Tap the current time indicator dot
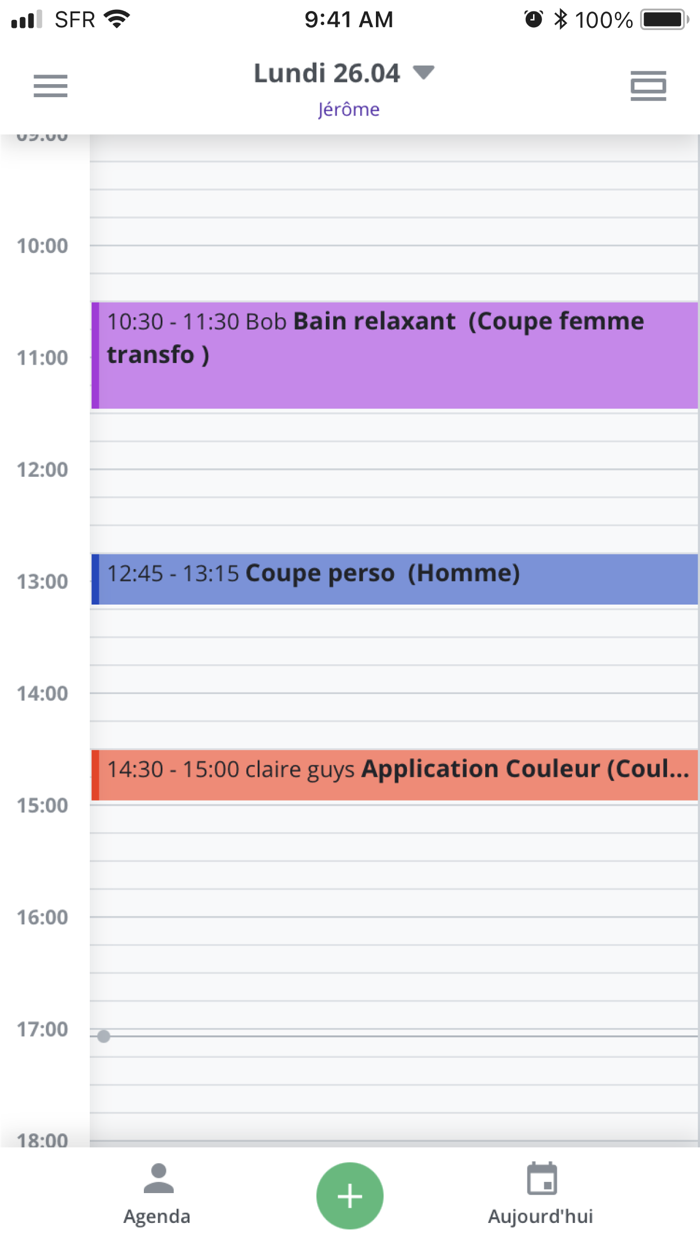Screen dimensions: 700x1244 coord(104,1036)
